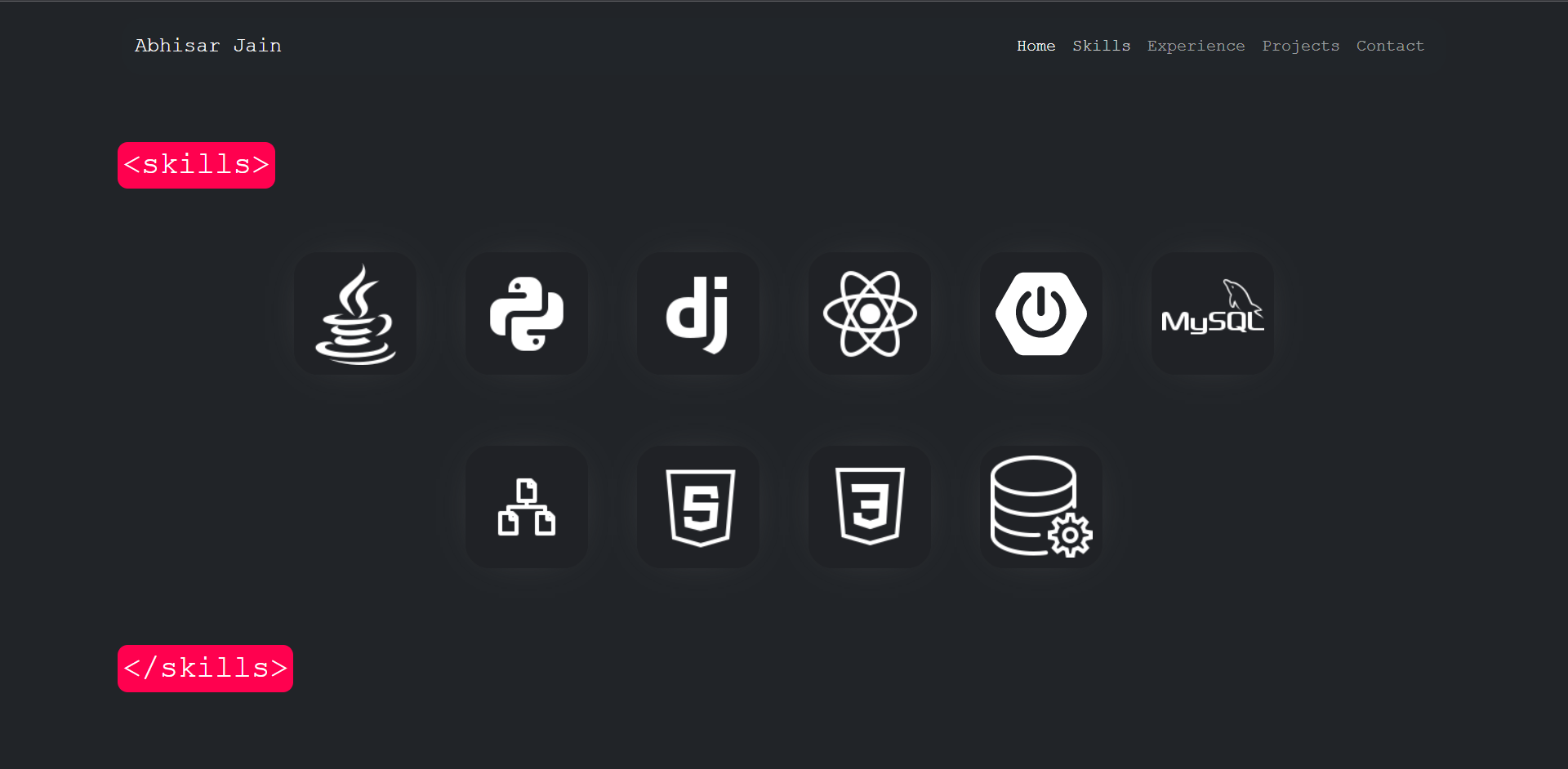Image resolution: width=1568 pixels, height=769 pixels.
Task: Click the MySQL dolphin logo
Action: pyautogui.click(x=1213, y=313)
